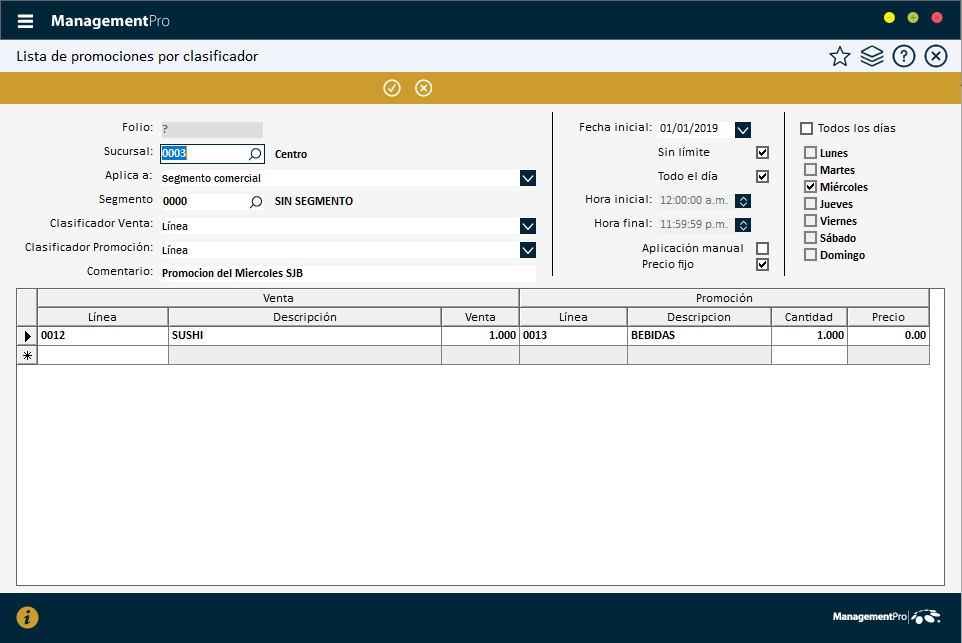Adjust the Hora final spinner
Viewport: 962px width, 643px height.
[743, 225]
